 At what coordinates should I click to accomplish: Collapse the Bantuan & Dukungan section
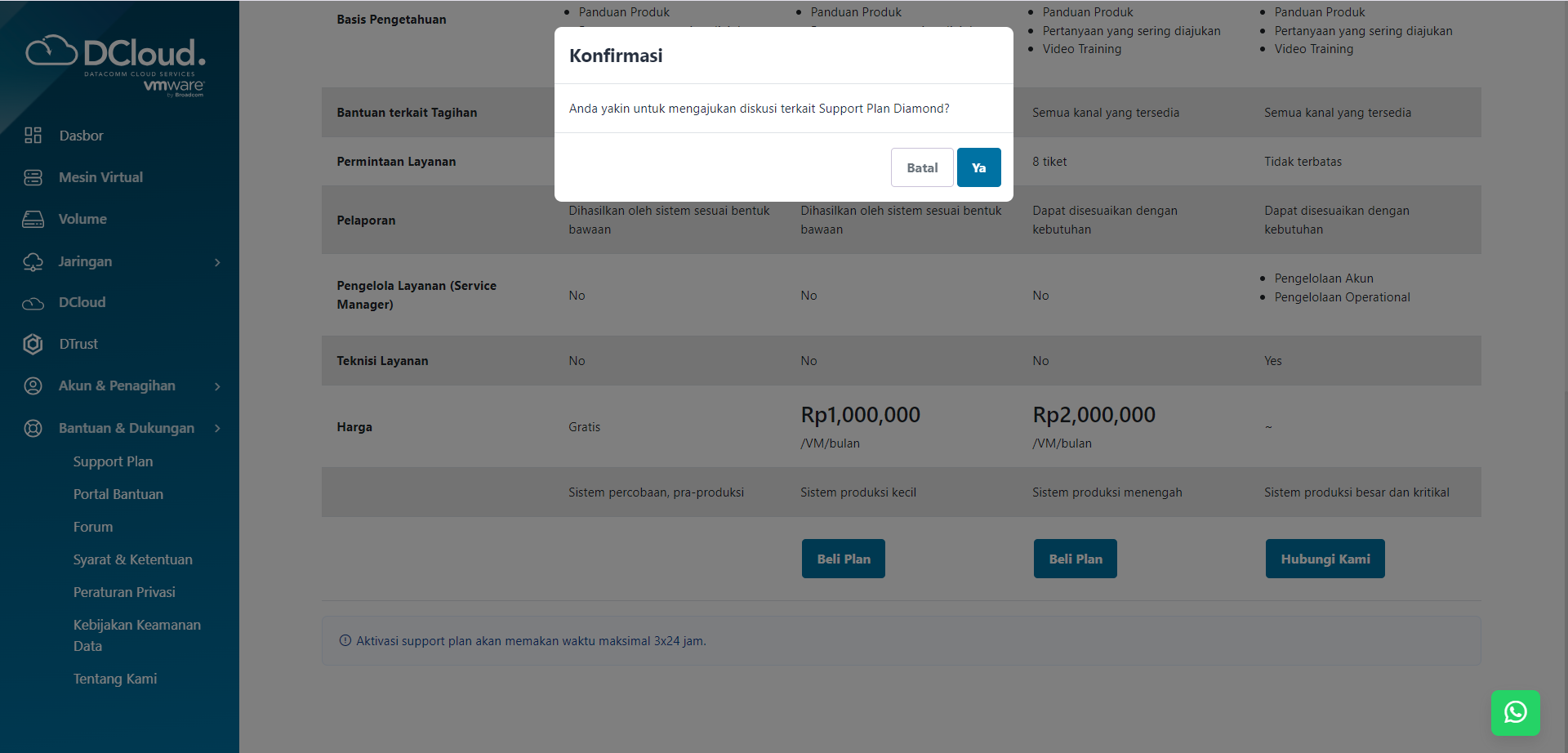216,428
